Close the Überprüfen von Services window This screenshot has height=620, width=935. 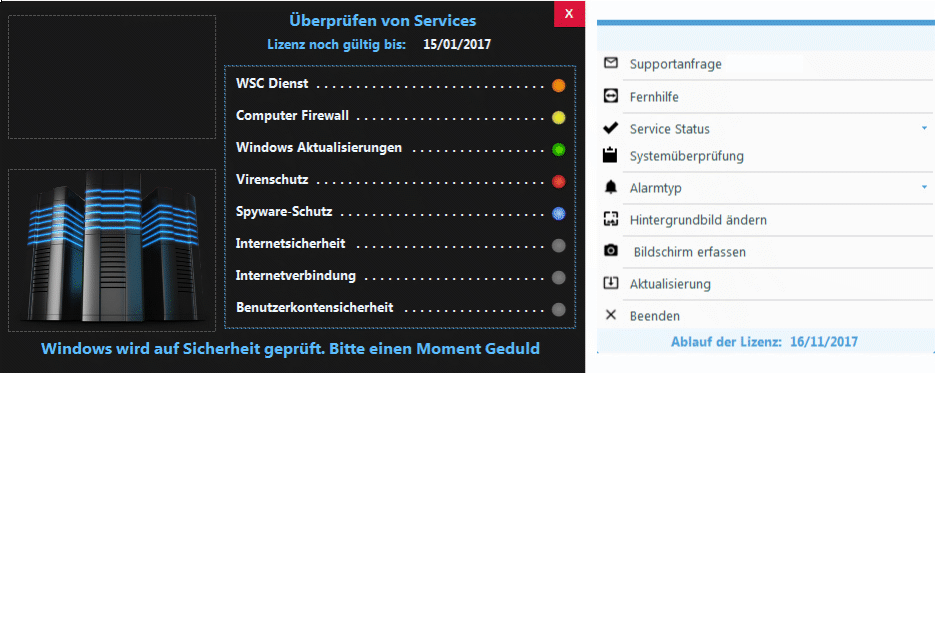point(568,13)
